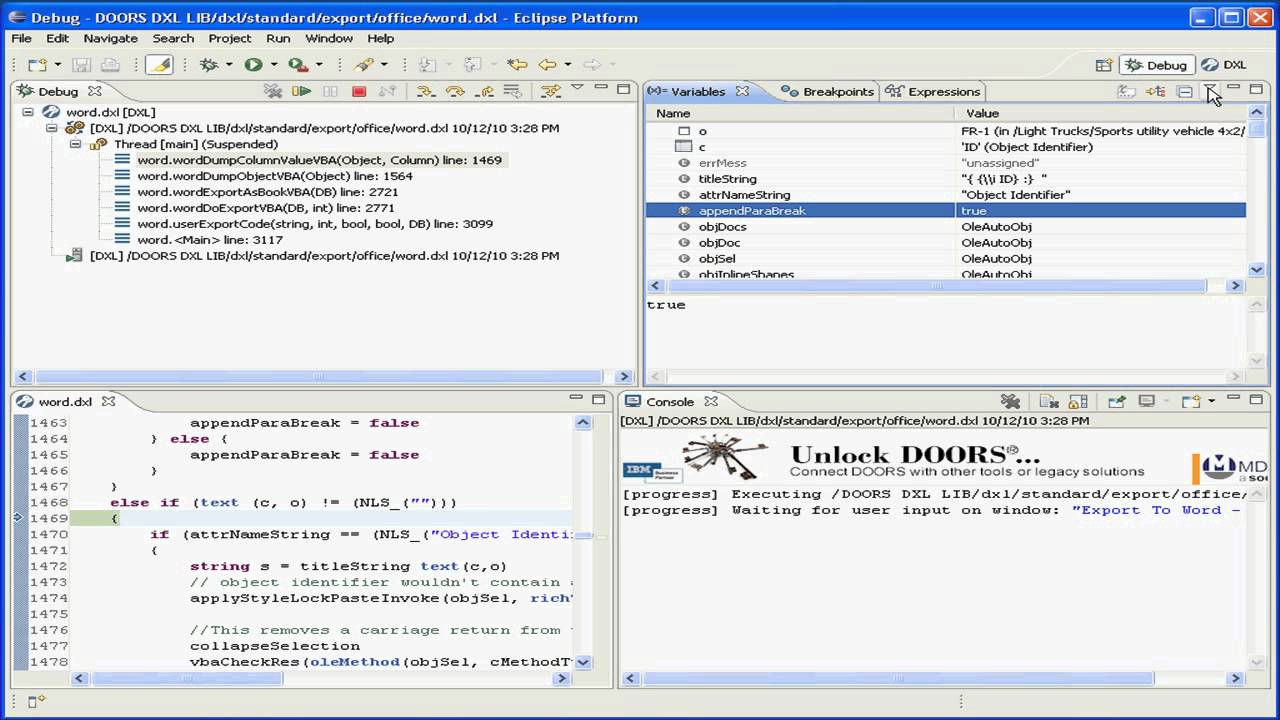Open the Back history dropdown arrow

566,65
